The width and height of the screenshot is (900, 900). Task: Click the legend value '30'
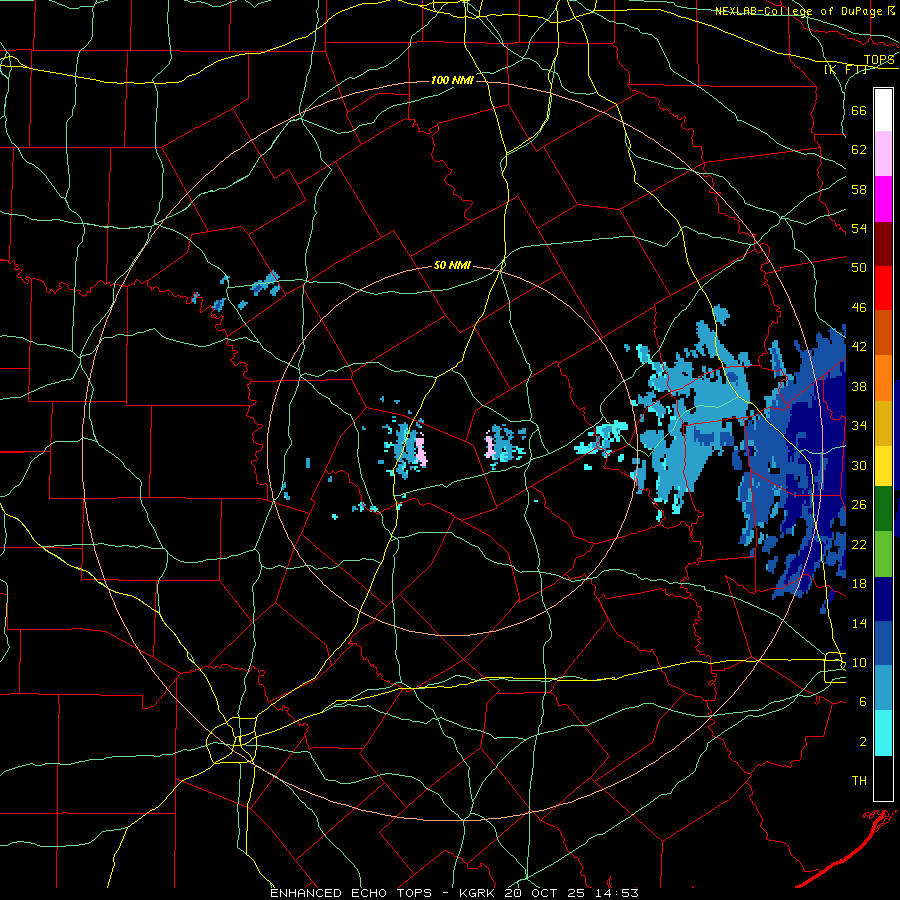(x=859, y=465)
